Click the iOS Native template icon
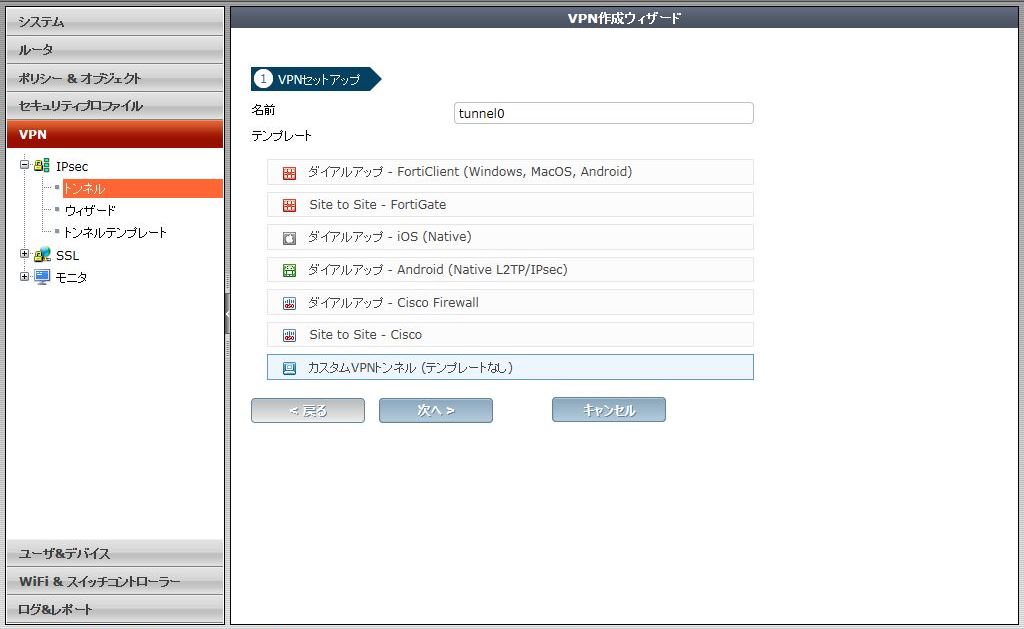 tap(289, 238)
